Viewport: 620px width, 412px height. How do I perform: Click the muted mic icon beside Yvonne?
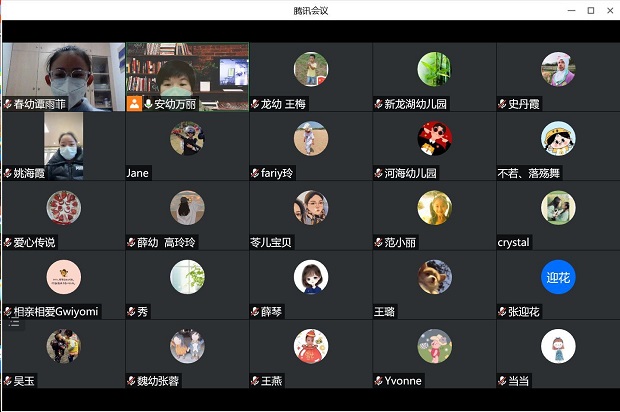(x=378, y=381)
